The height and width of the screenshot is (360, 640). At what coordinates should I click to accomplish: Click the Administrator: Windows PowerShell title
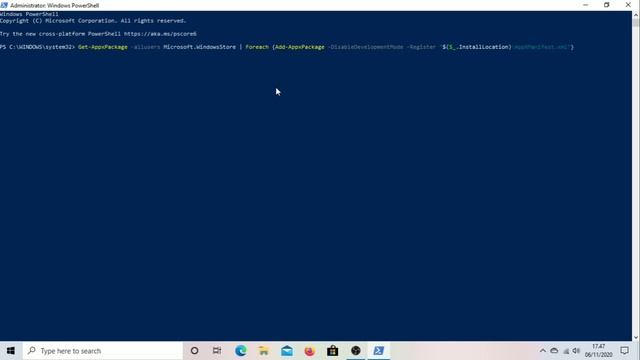pyautogui.click(x=55, y=5)
